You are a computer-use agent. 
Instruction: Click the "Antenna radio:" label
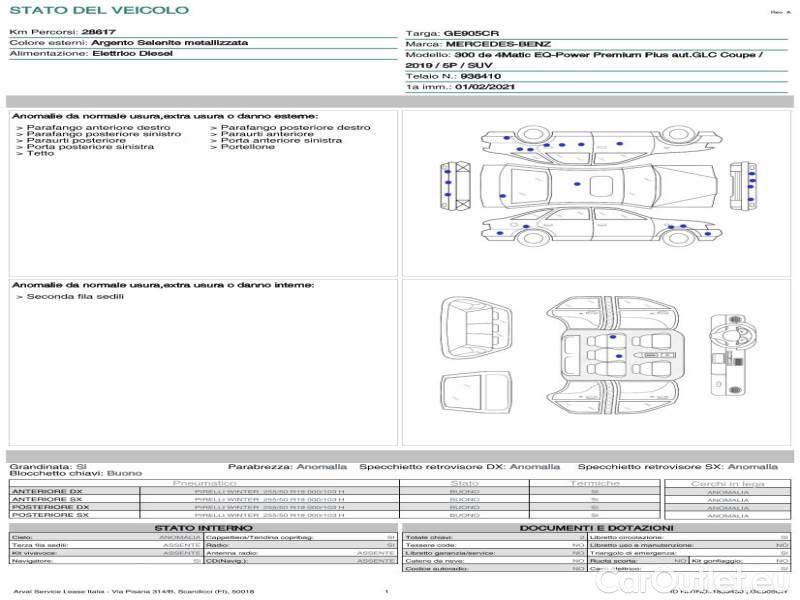(232, 553)
